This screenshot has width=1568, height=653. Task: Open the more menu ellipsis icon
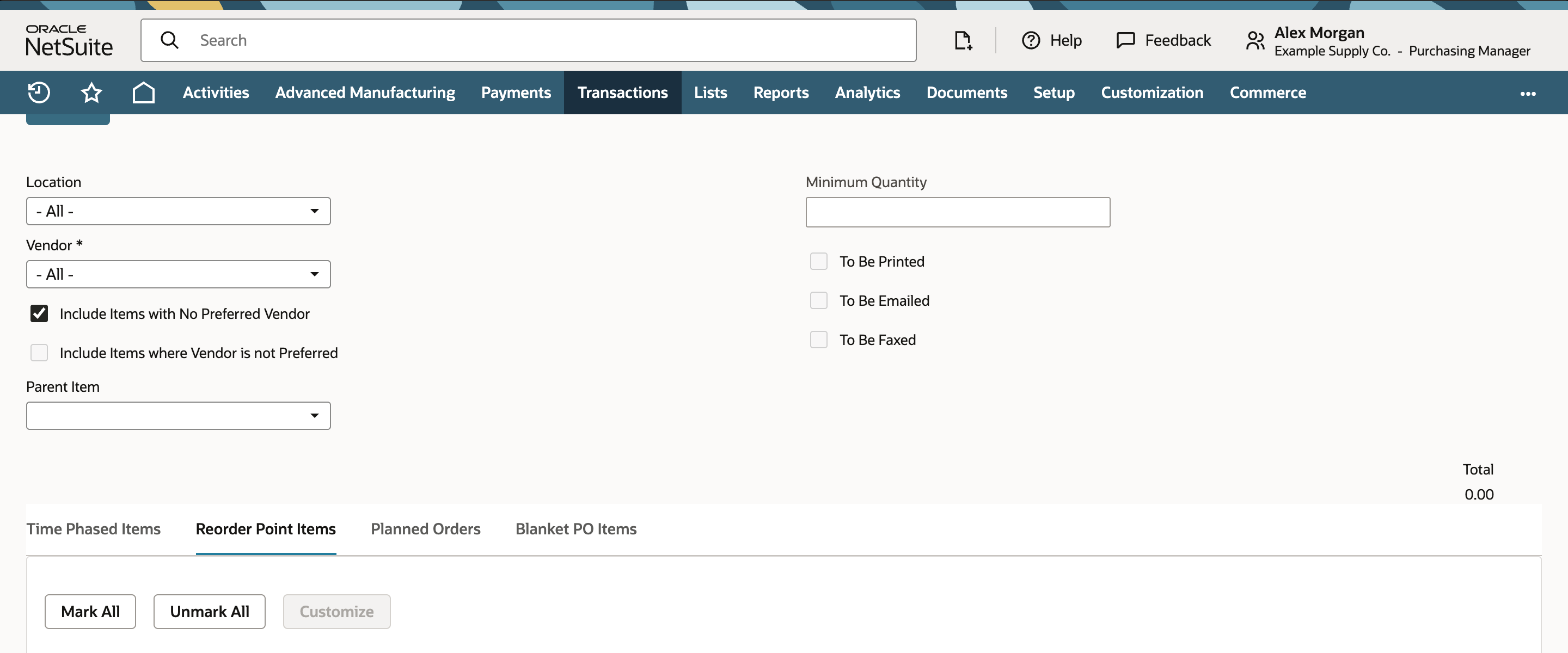point(1528,93)
